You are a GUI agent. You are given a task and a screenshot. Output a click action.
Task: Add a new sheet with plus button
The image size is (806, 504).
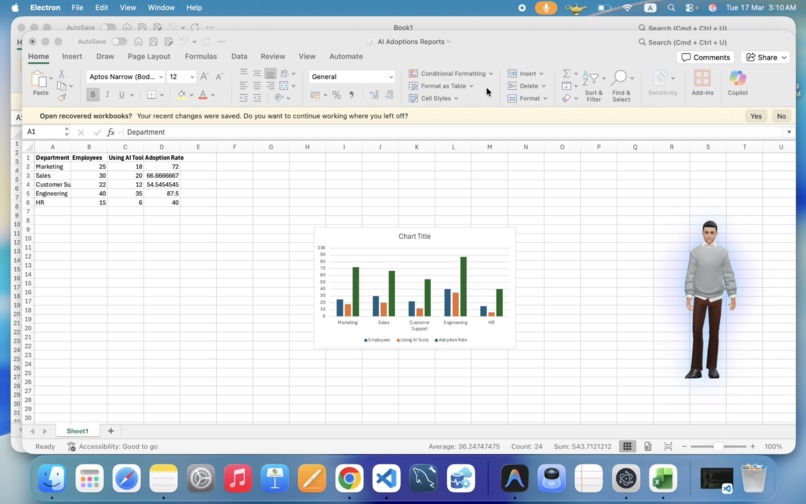[111, 431]
